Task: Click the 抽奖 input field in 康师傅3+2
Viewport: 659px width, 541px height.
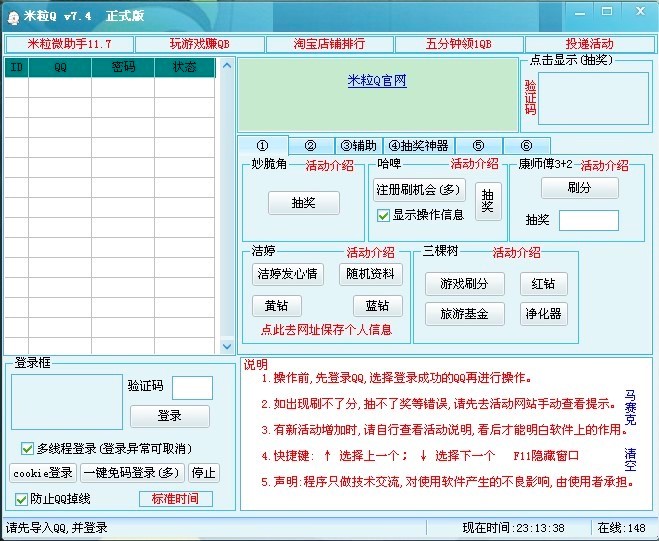Action: point(588,220)
